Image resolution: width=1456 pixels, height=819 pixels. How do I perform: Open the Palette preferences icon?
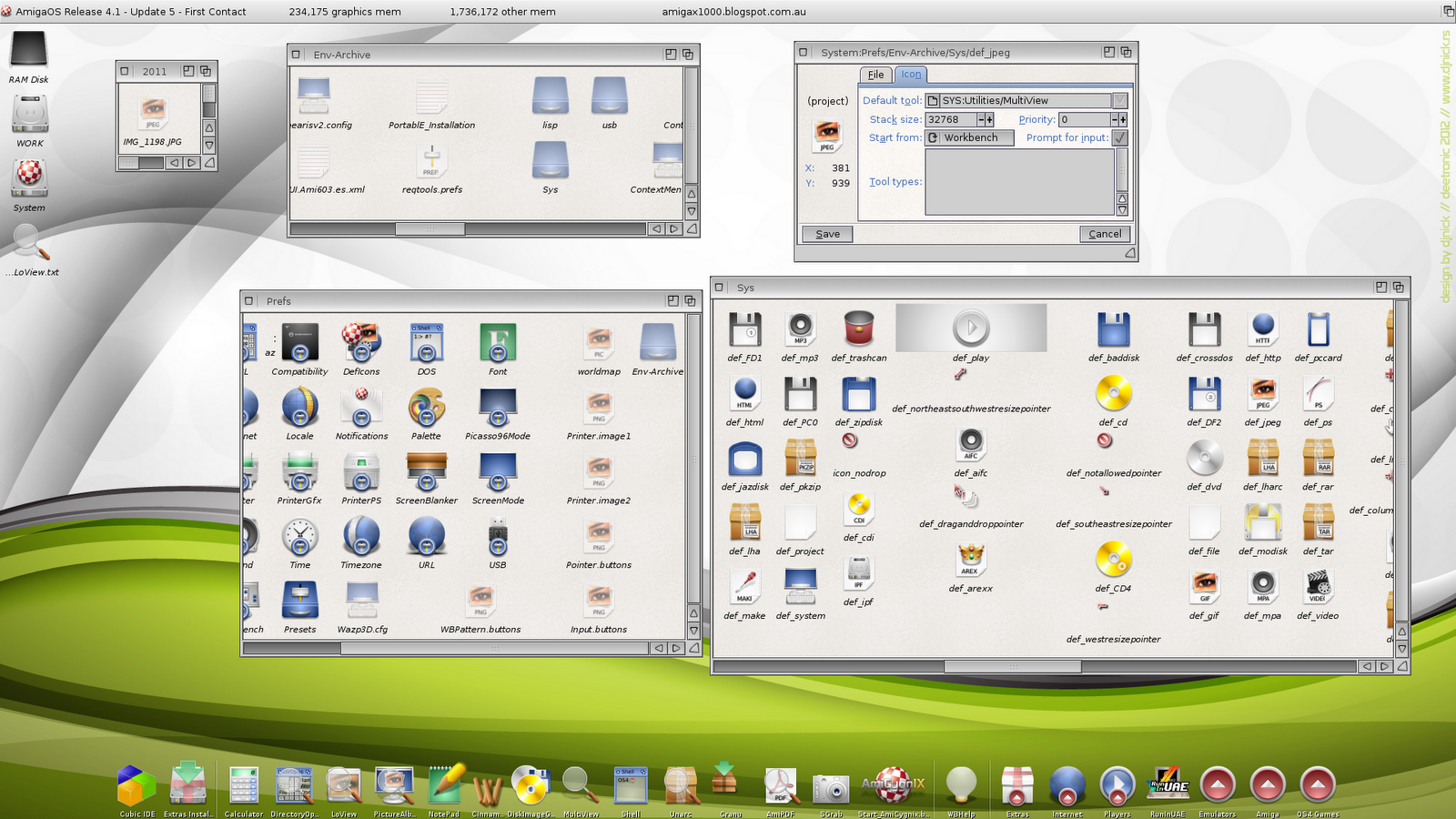(426, 408)
